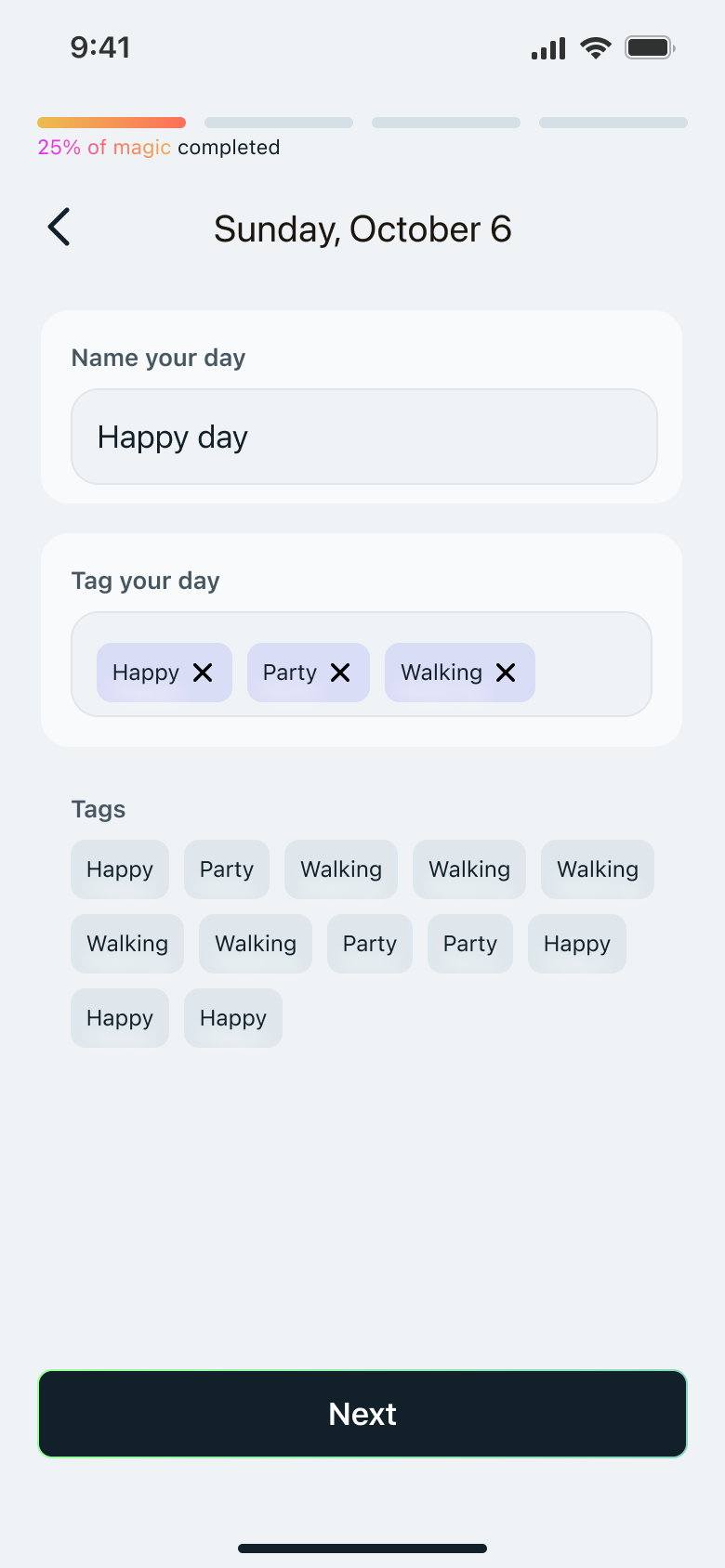Select the last Happy tag in third row
This screenshot has height=1568, width=725.
(233, 1018)
